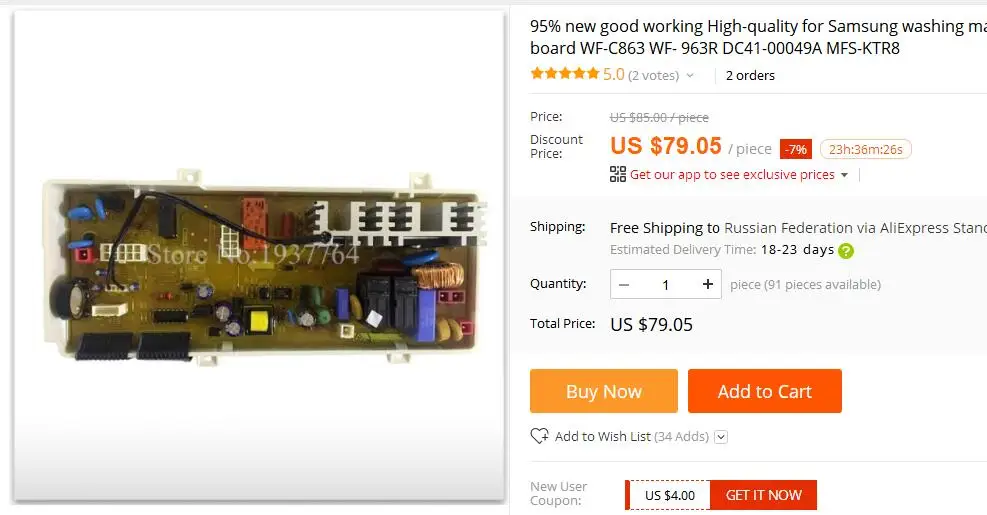Click GET IT NOW coupon button

pyautogui.click(x=764, y=495)
